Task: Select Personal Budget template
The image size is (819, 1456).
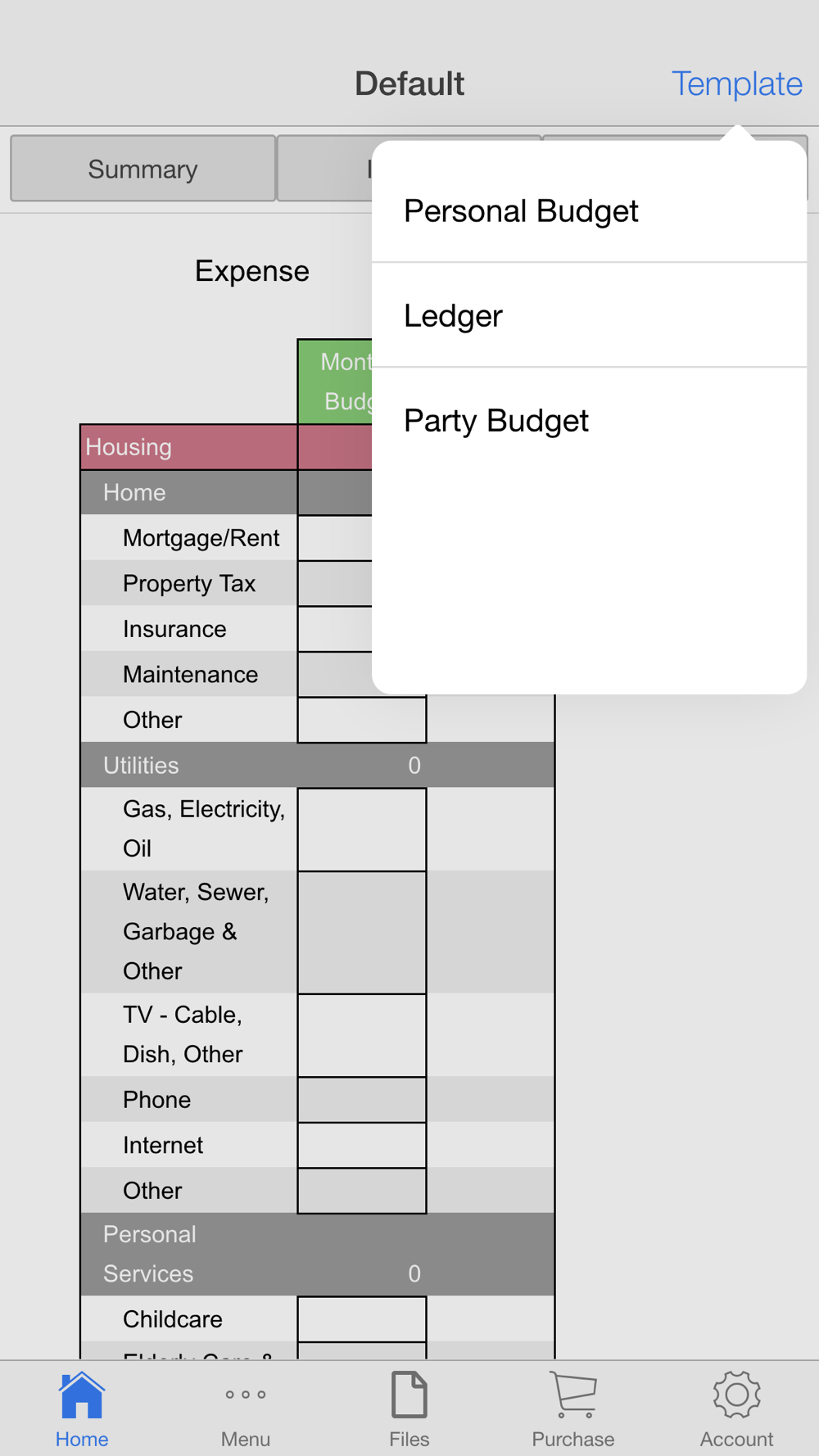Action: 521,211
